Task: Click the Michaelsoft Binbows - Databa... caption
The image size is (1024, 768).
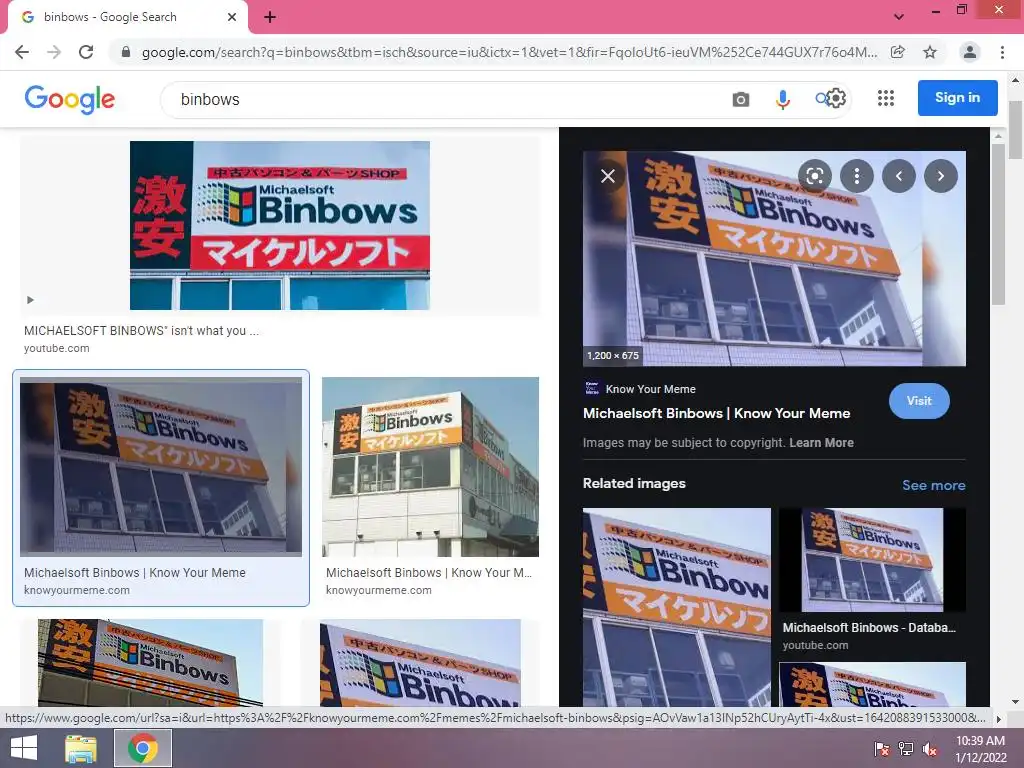Action: pos(869,628)
